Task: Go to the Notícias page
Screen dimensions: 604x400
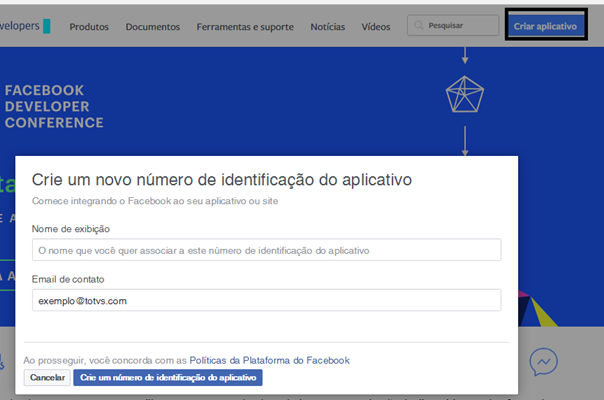Action: [328, 27]
